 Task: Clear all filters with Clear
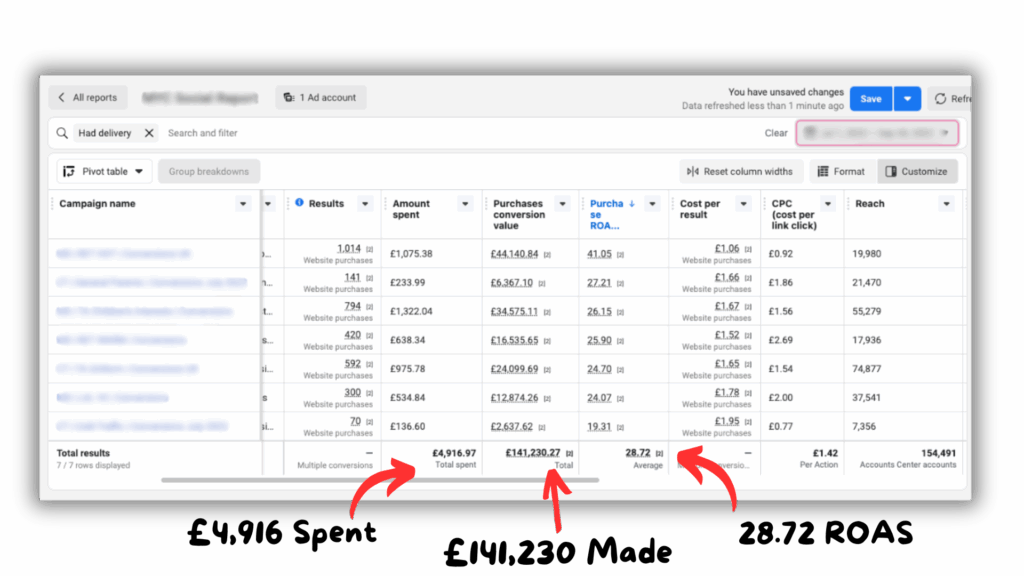[x=776, y=133]
